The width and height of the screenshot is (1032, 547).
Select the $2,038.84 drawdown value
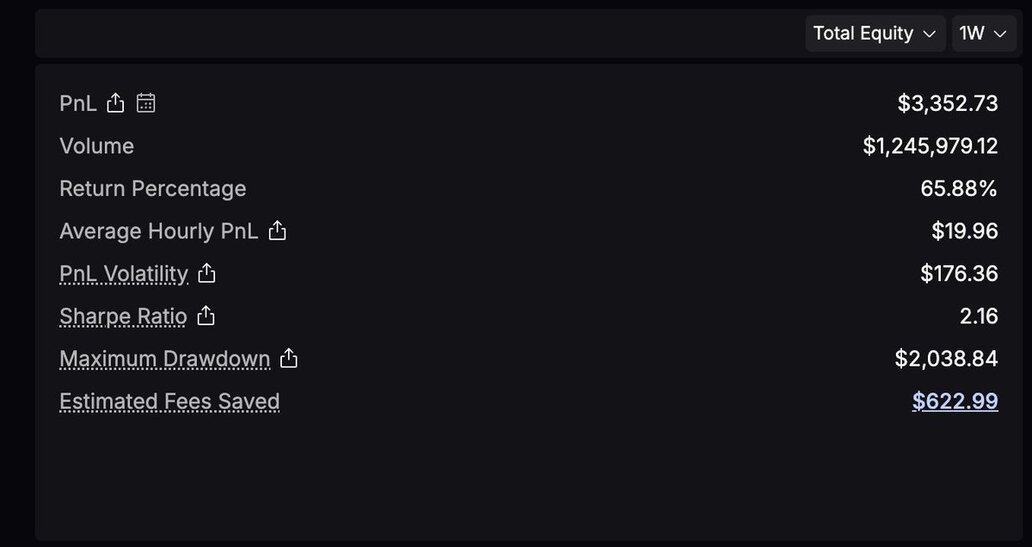coord(946,358)
